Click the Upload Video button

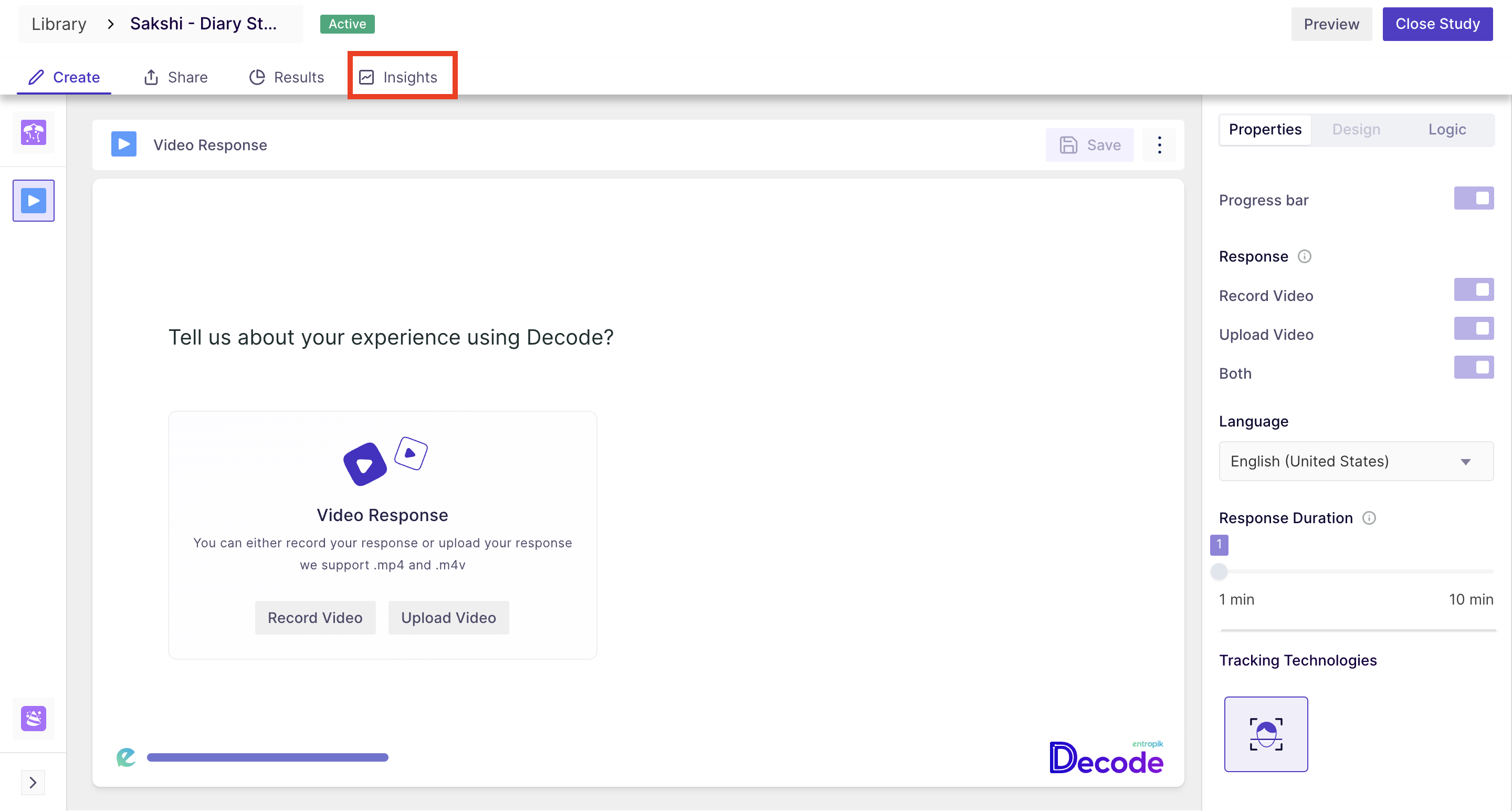pyautogui.click(x=448, y=618)
